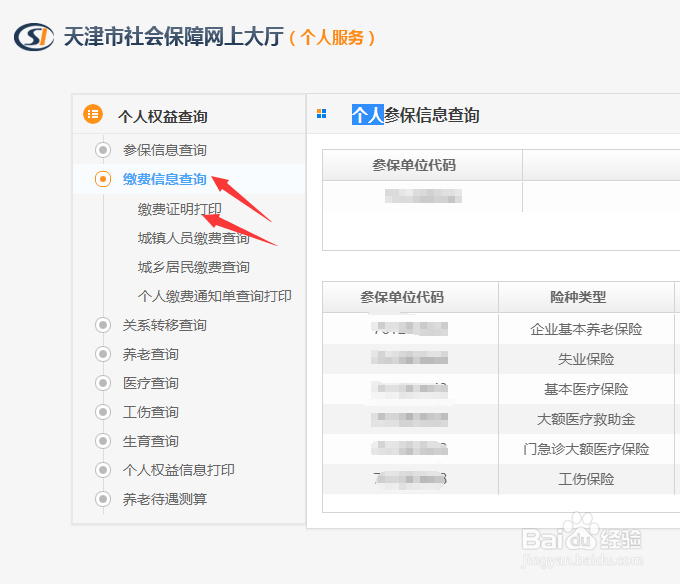Click the blue grid icon beside 个人参保信息查询
Image resolution: width=680 pixels, height=584 pixels.
click(x=321, y=114)
